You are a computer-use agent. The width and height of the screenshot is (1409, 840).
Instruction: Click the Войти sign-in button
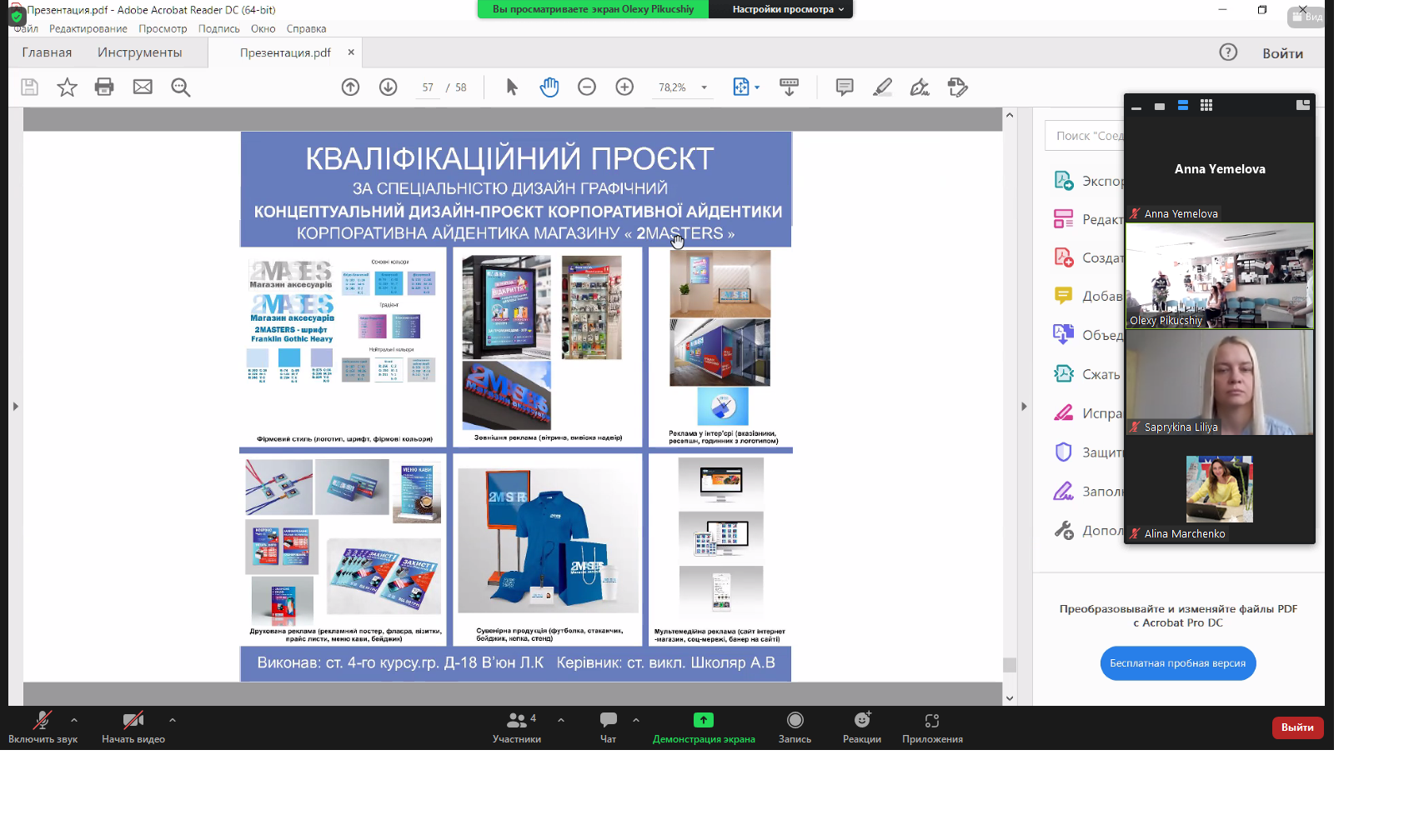[1282, 53]
